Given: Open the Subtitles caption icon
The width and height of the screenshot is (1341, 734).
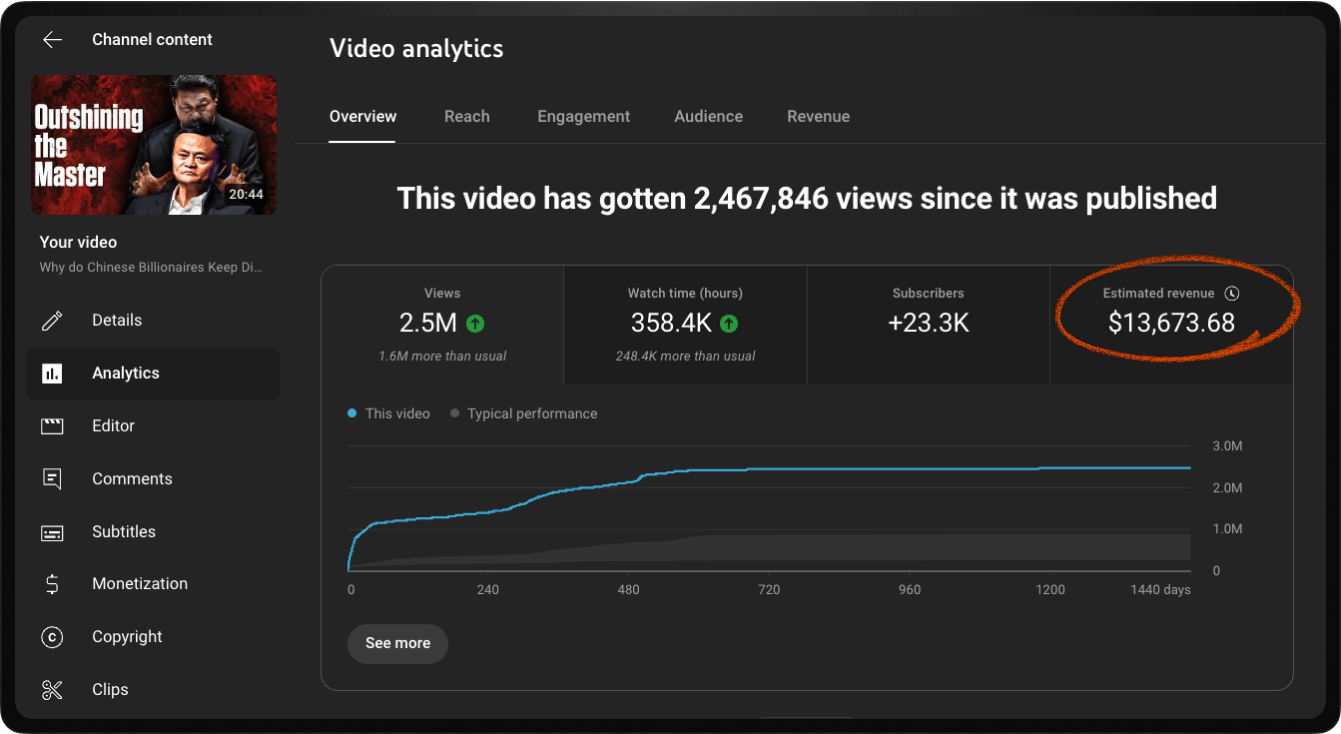Looking at the screenshot, I should (52, 532).
